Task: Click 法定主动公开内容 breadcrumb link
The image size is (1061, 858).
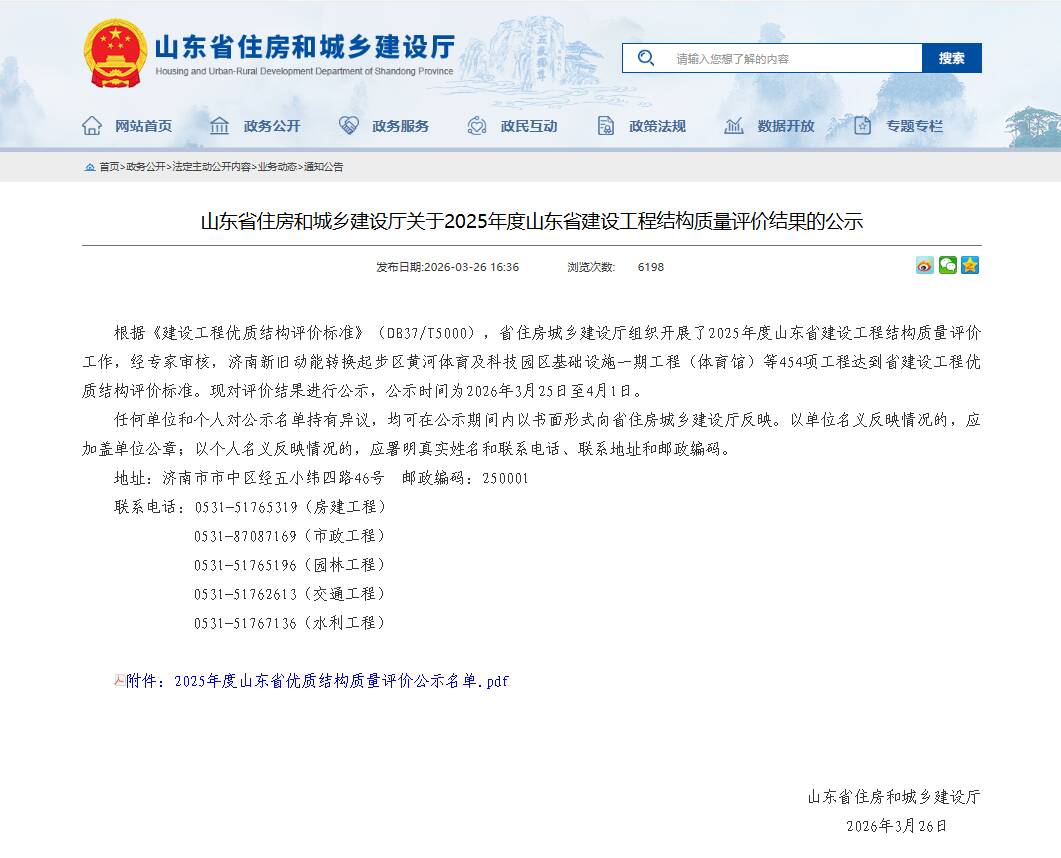Action: (212, 167)
